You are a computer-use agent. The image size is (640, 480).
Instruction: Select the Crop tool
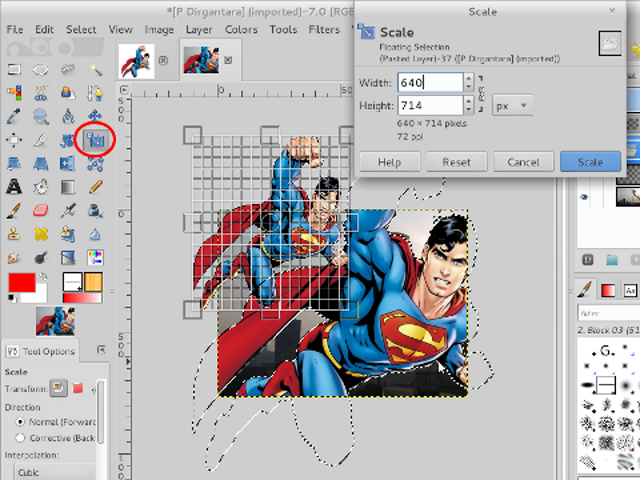click(x=40, y=140)
